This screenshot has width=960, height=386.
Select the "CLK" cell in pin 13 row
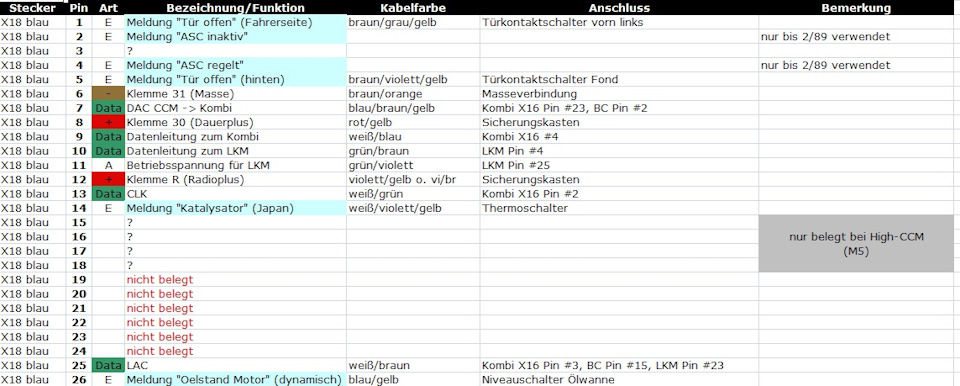point(236,194)
